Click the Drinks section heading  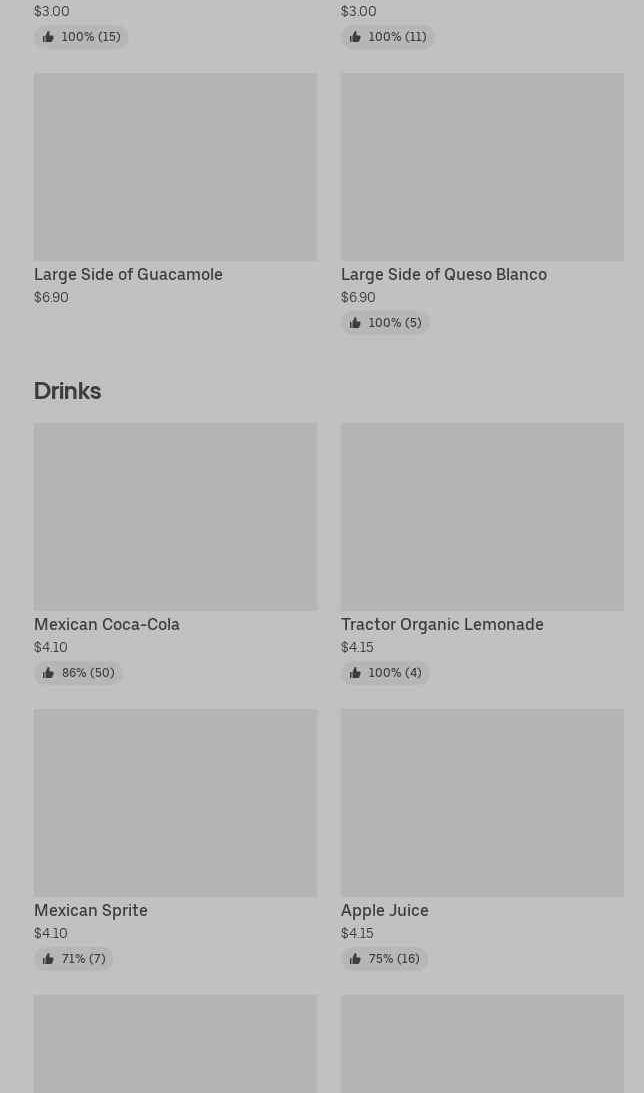[x=68, y=391]
